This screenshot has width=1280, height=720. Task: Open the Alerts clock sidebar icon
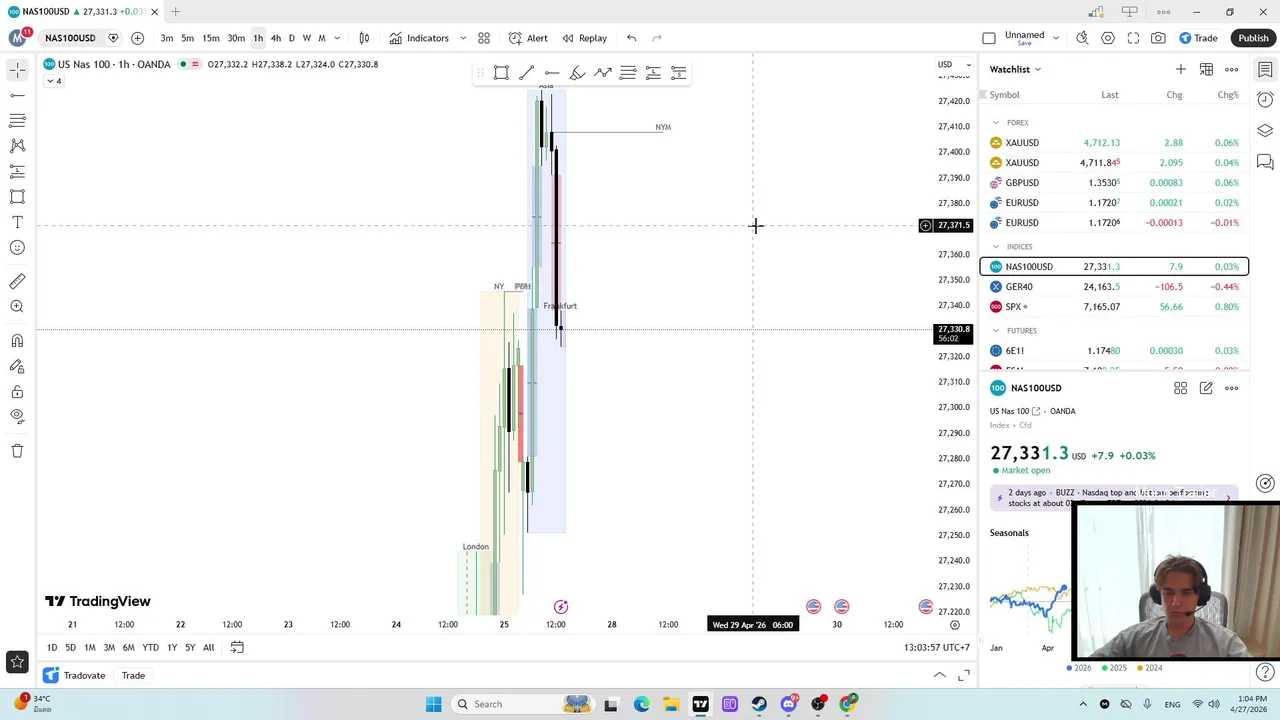point(1265,100)
